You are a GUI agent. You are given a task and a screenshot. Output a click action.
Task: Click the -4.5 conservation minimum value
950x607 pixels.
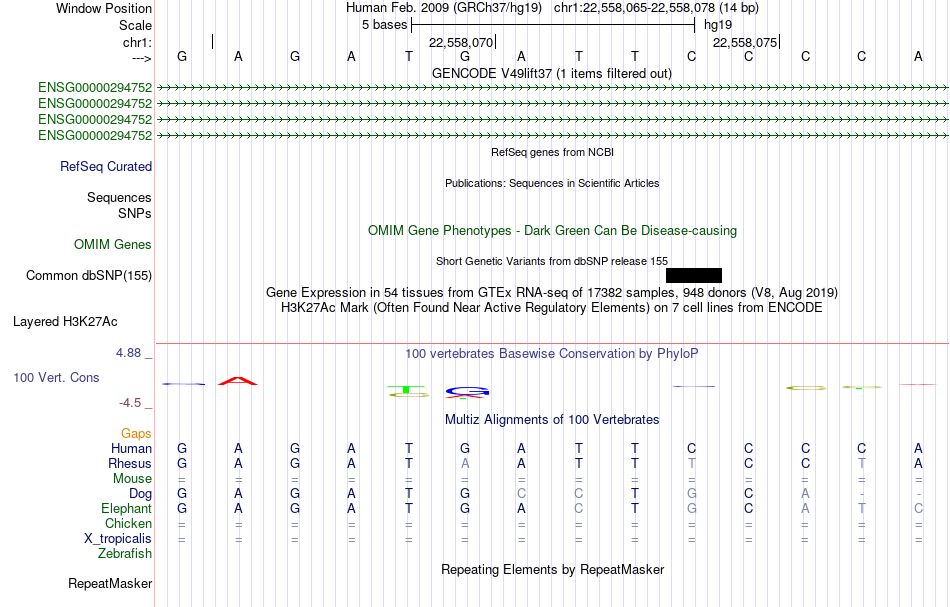[130, 402]
